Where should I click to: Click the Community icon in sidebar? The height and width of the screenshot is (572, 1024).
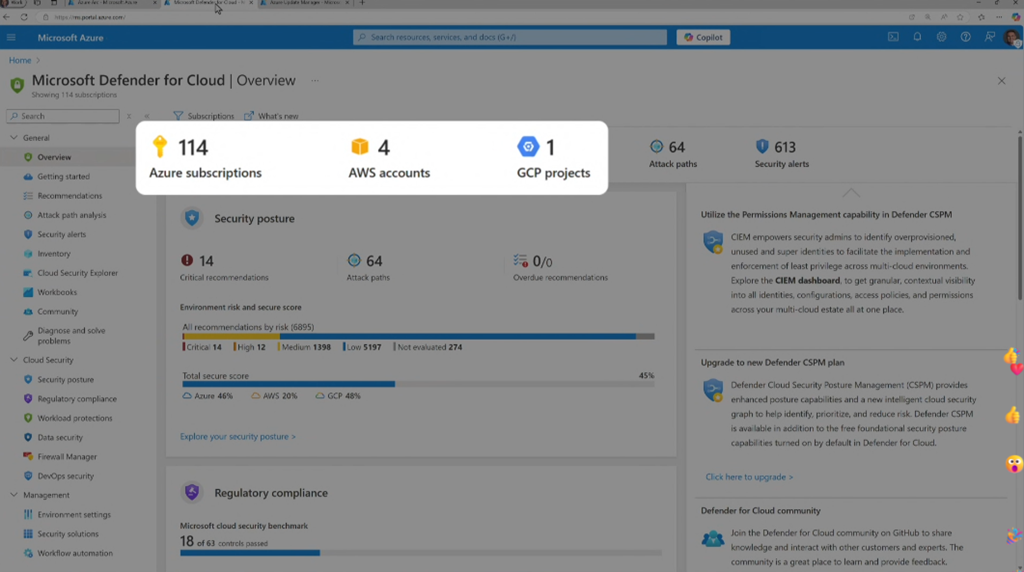[x=27, y=311]
